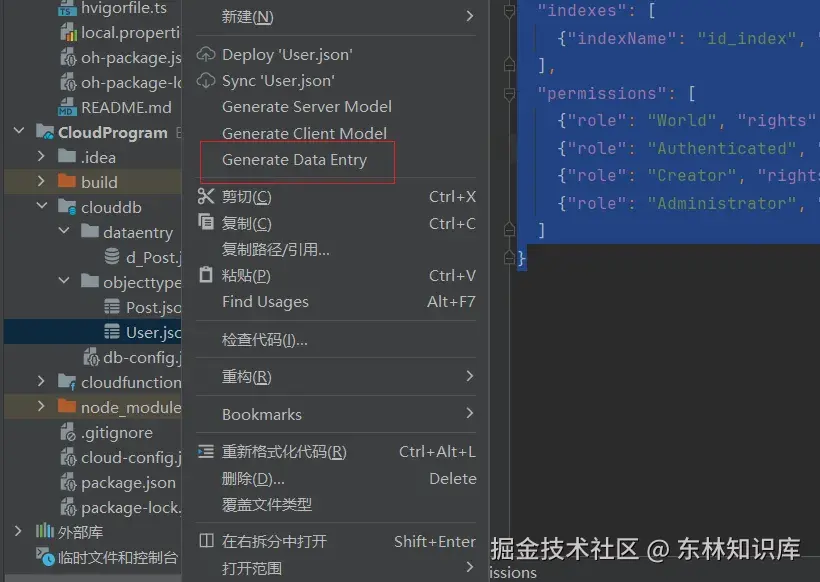Click the reformat code icon
This screenshot has width=820, height=582.
[206, 451]
